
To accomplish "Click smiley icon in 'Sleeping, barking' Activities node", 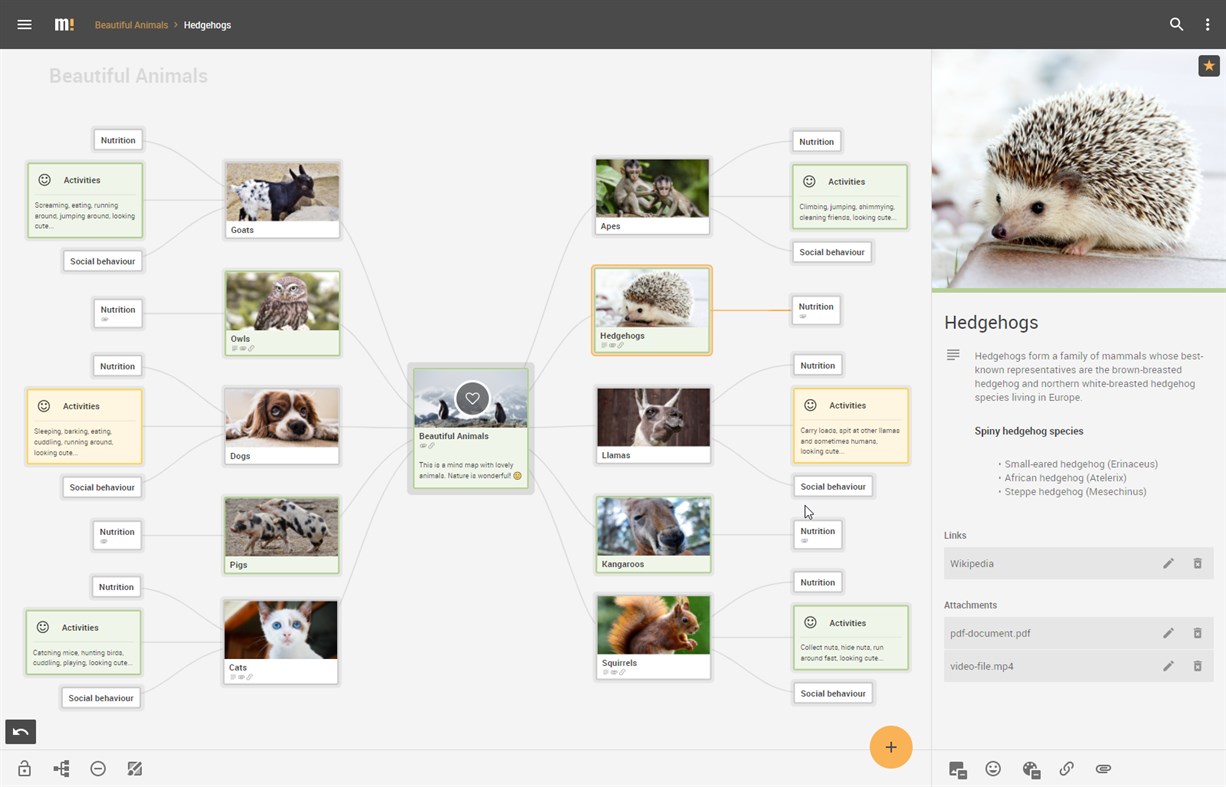I will [x=44, y=406].
